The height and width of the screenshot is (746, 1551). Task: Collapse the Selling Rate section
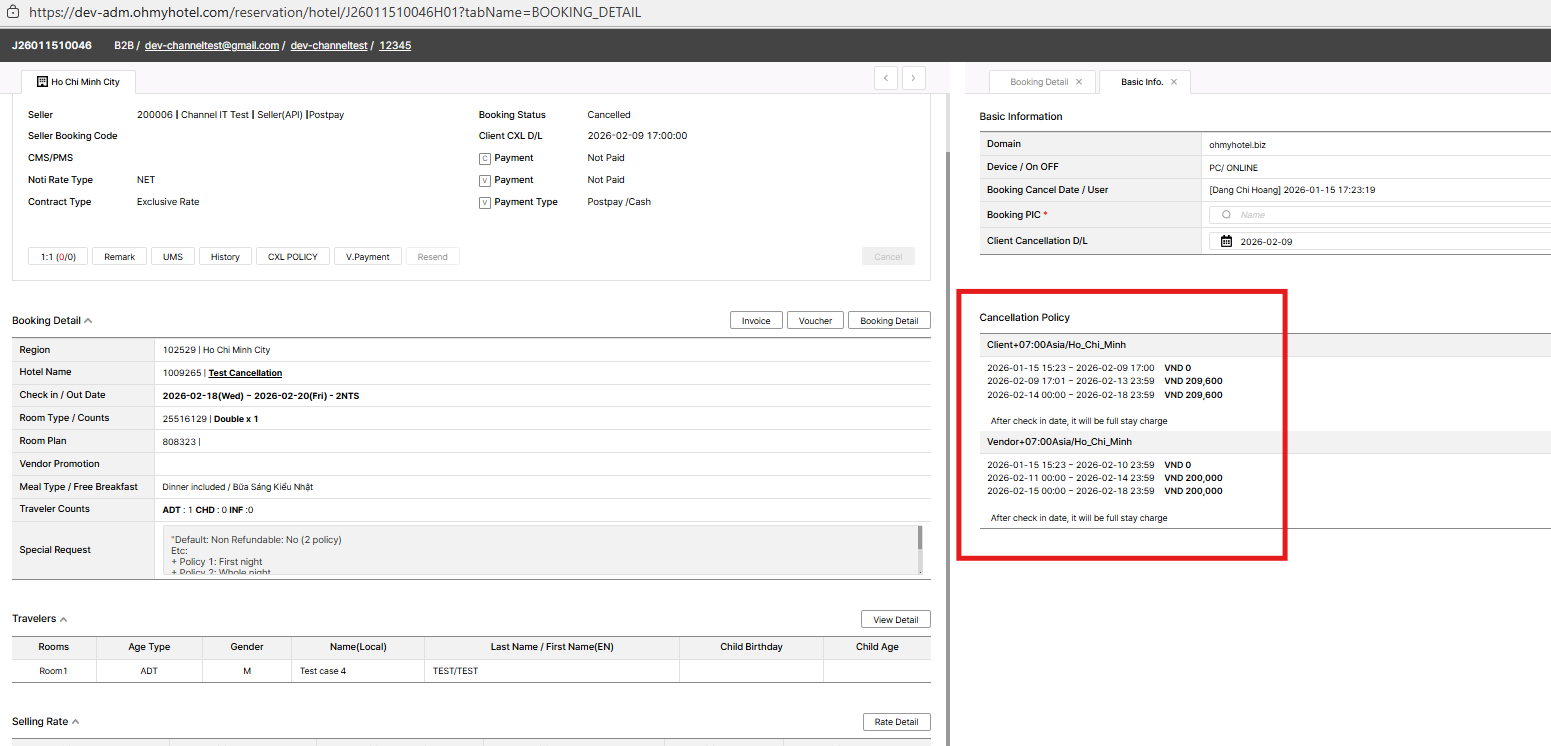pos(75,722)
